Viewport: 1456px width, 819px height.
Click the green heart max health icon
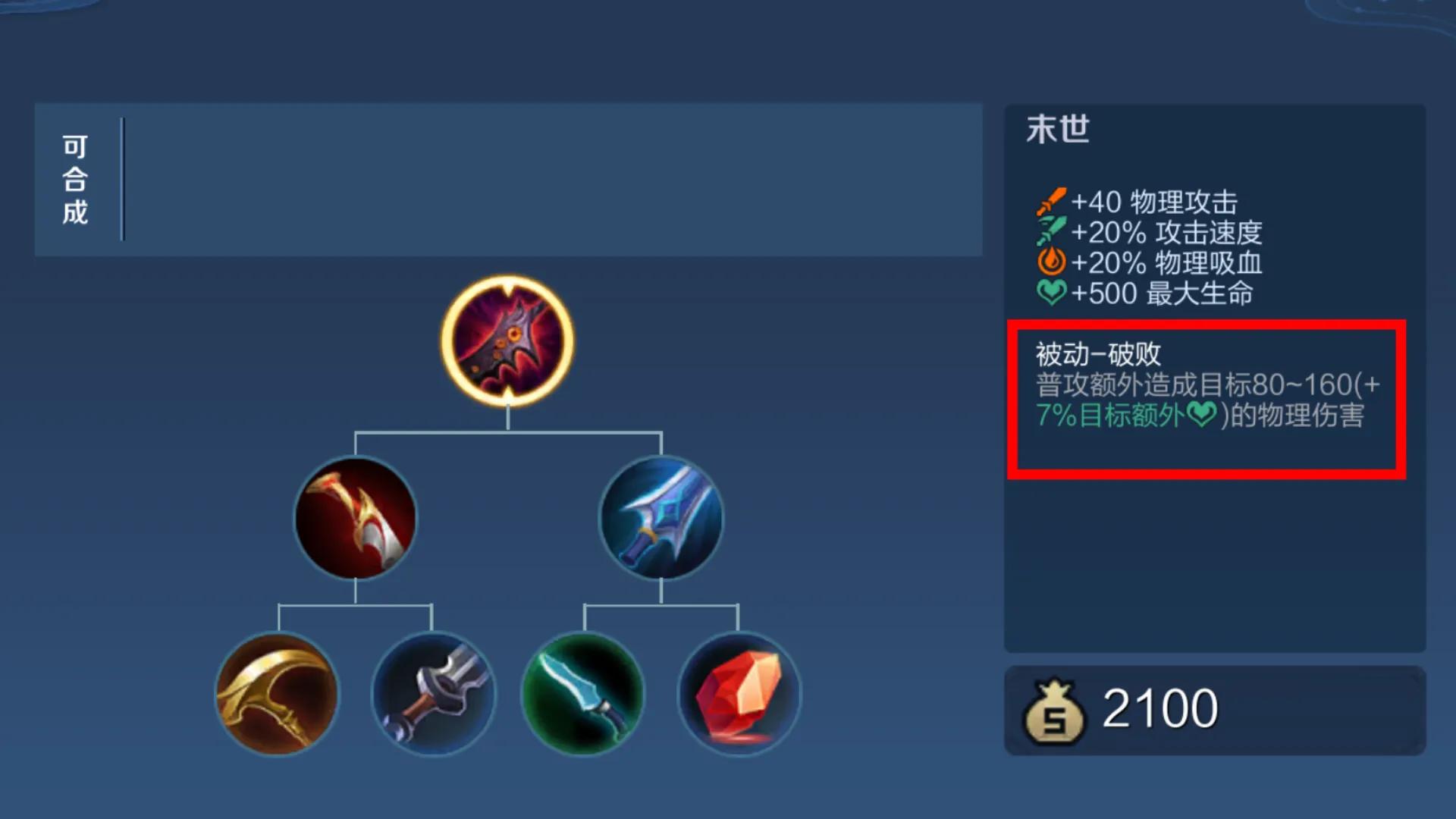point(1051,292)
